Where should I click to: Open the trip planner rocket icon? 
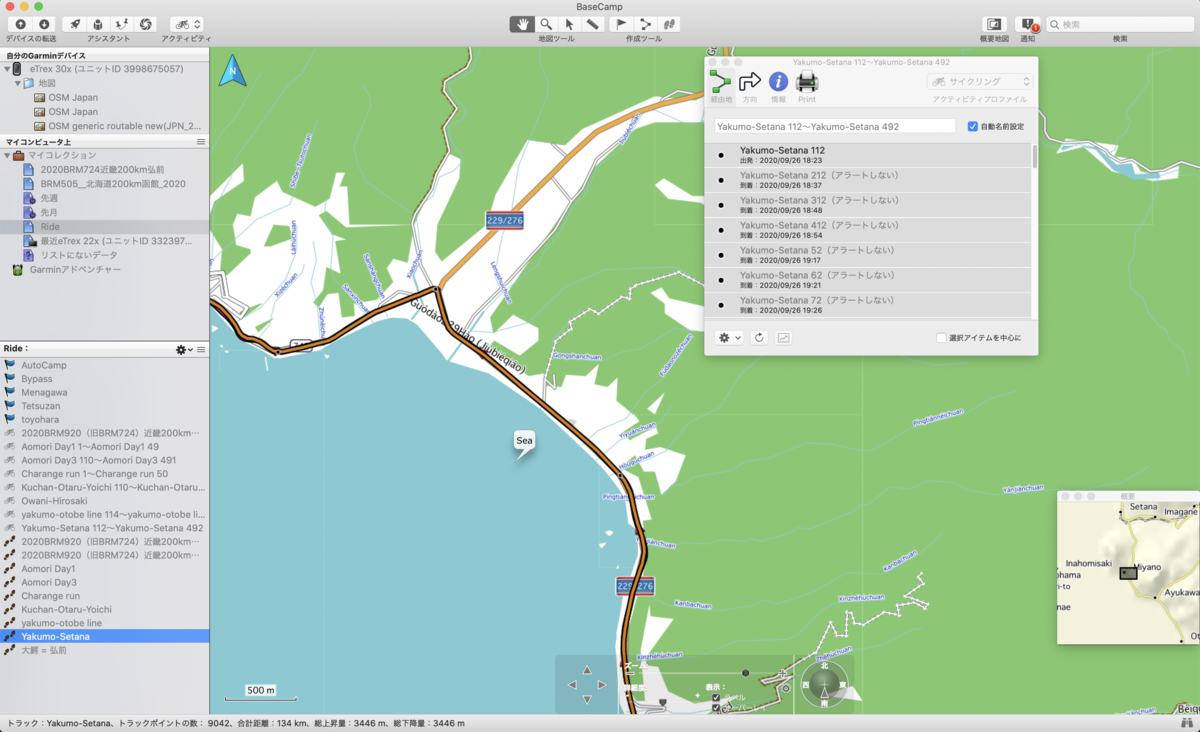pyautogui.click(x=74, y=24)
